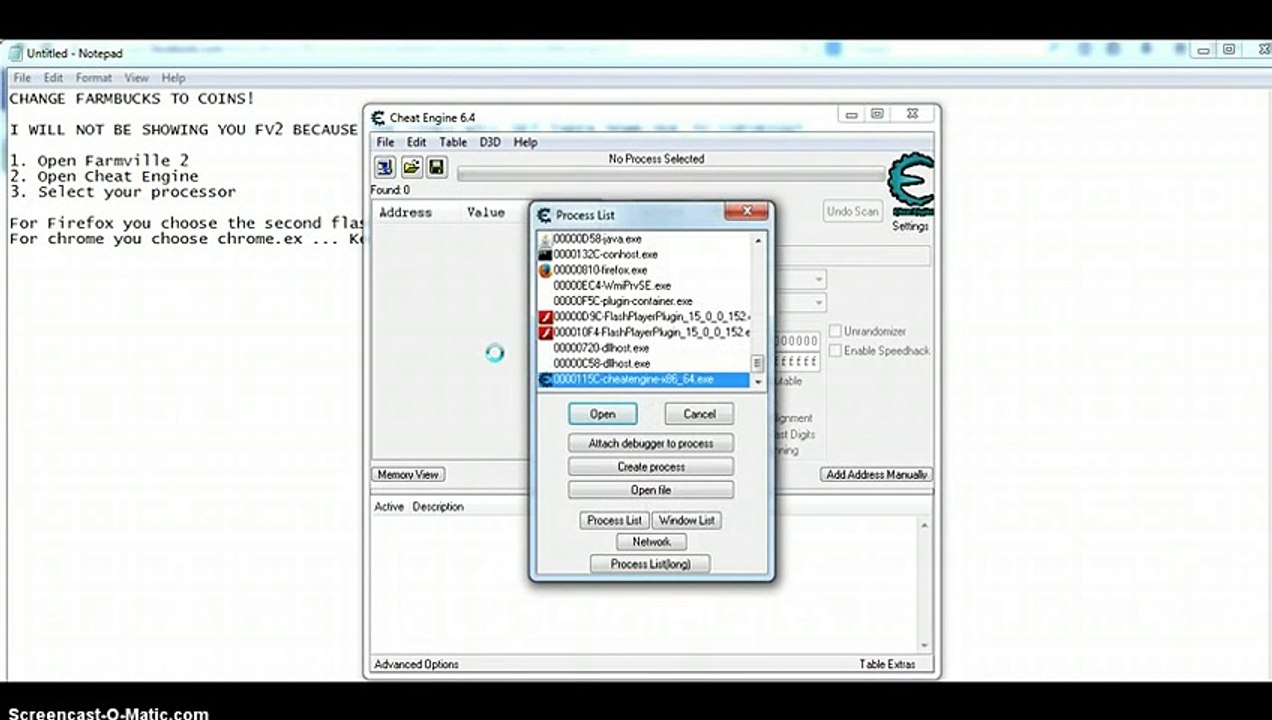Open Cheat Engine Edit menu
Image resolution: width=1272 pixels, height=720 pixels.
click(x=416, y=142)
